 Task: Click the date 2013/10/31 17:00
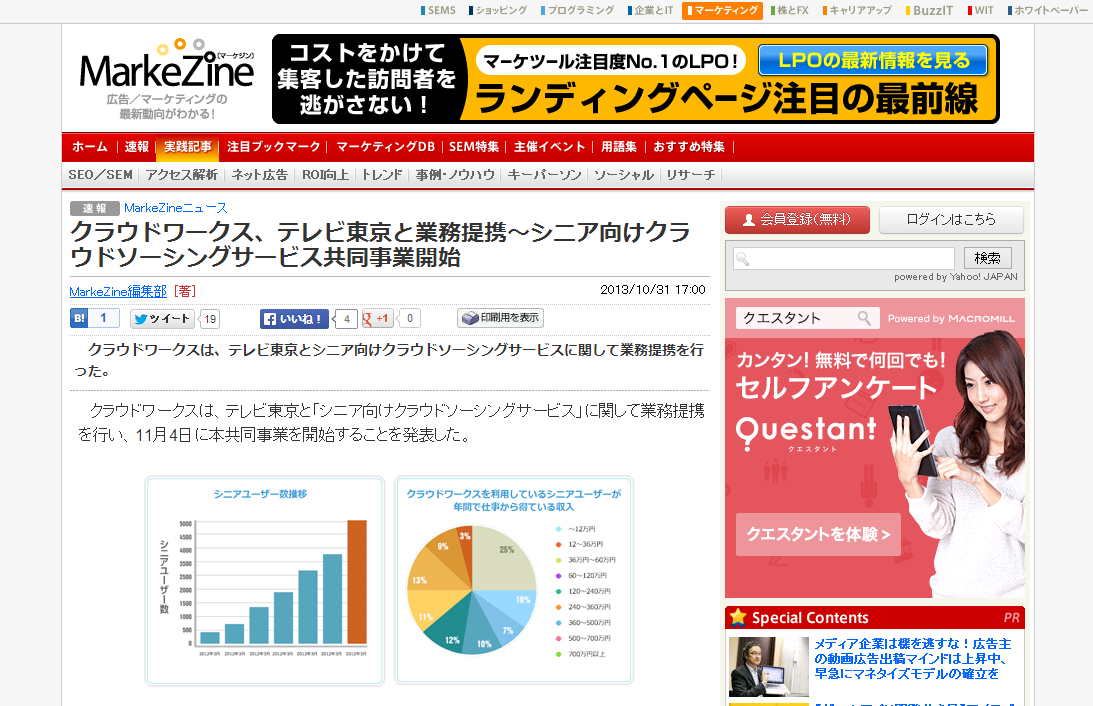(652, 289)
